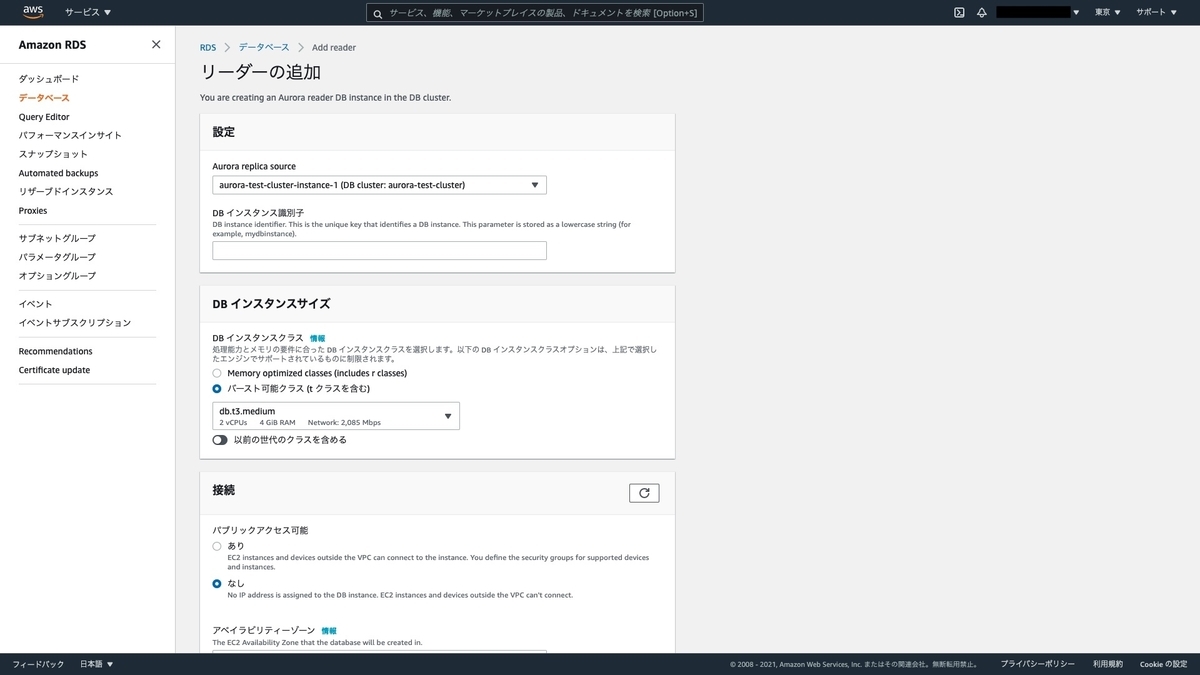The height and width of the screenshot is (675, 1200).
Task: Open the CloudShell terminal icon
Action: [x=959, y=12]
